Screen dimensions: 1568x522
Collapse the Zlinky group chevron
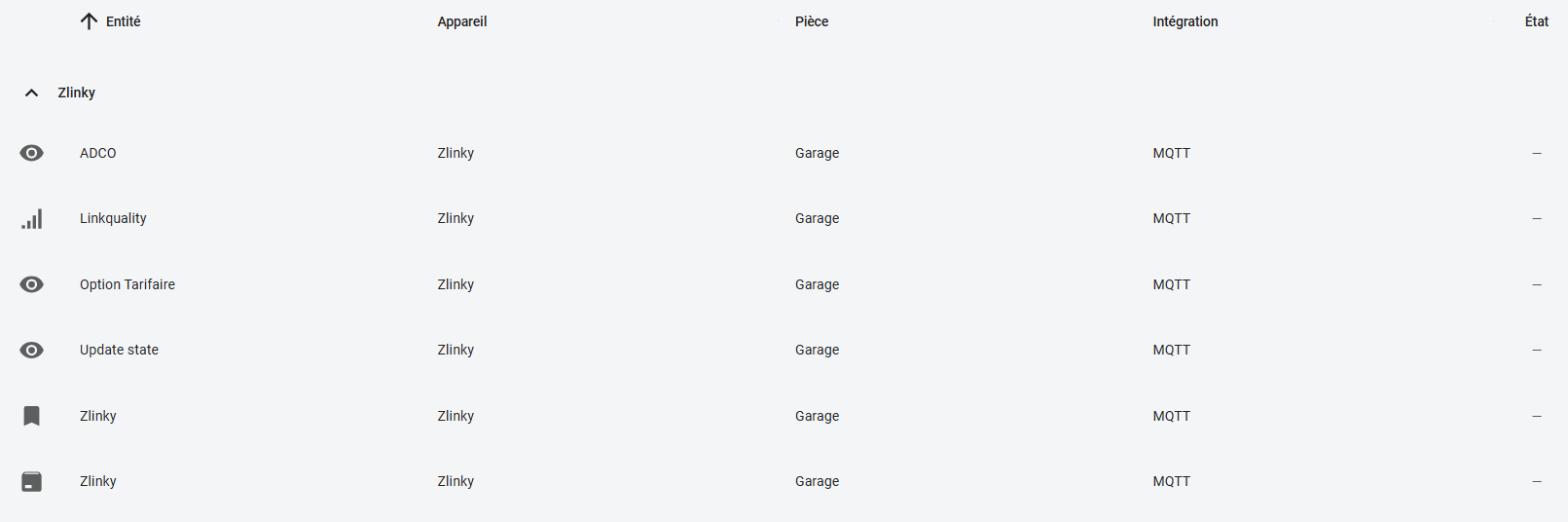pos(32,93)
